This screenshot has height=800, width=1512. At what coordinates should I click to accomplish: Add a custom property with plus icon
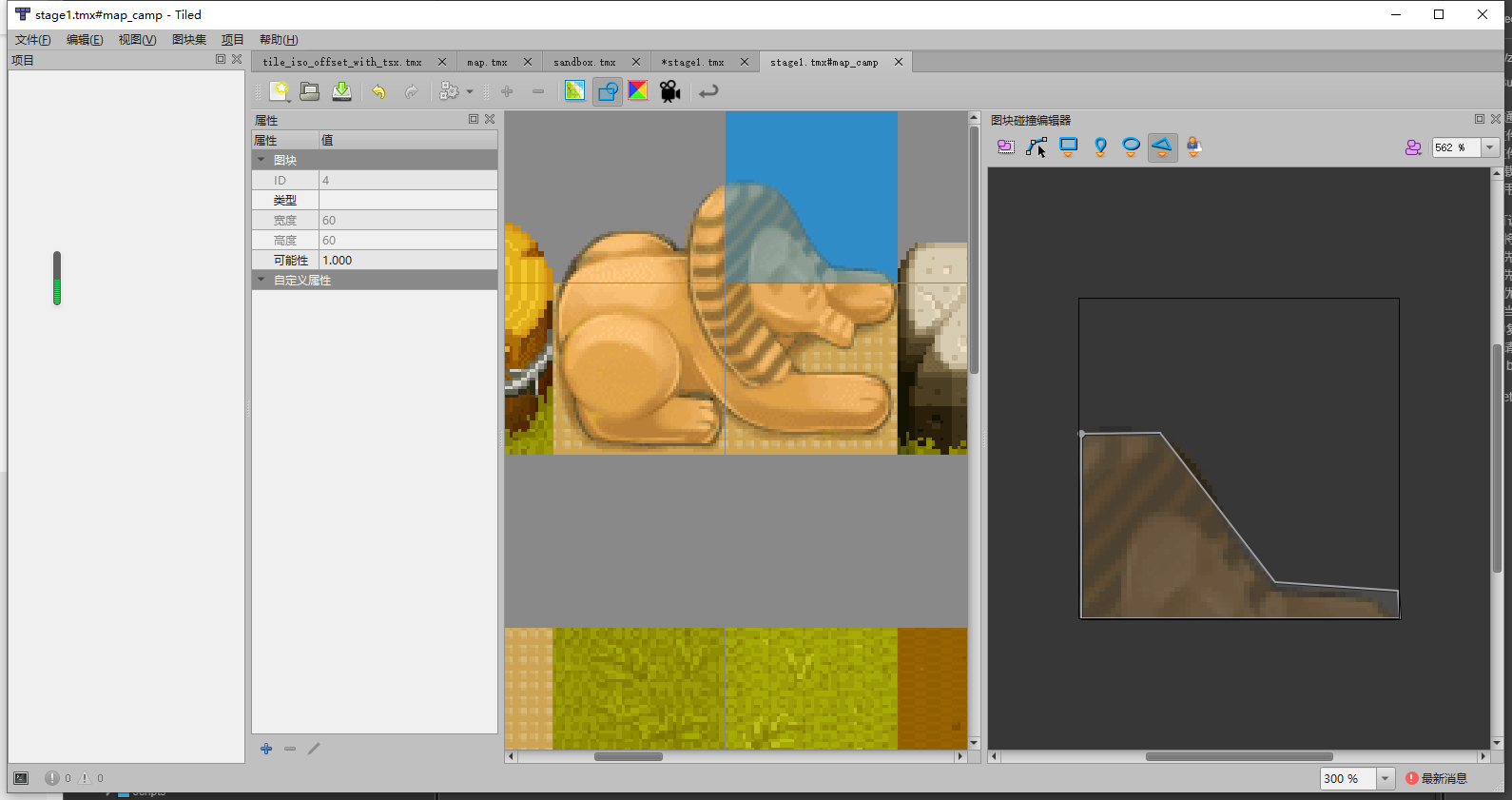pyautogui.click(x=266, y=749)
